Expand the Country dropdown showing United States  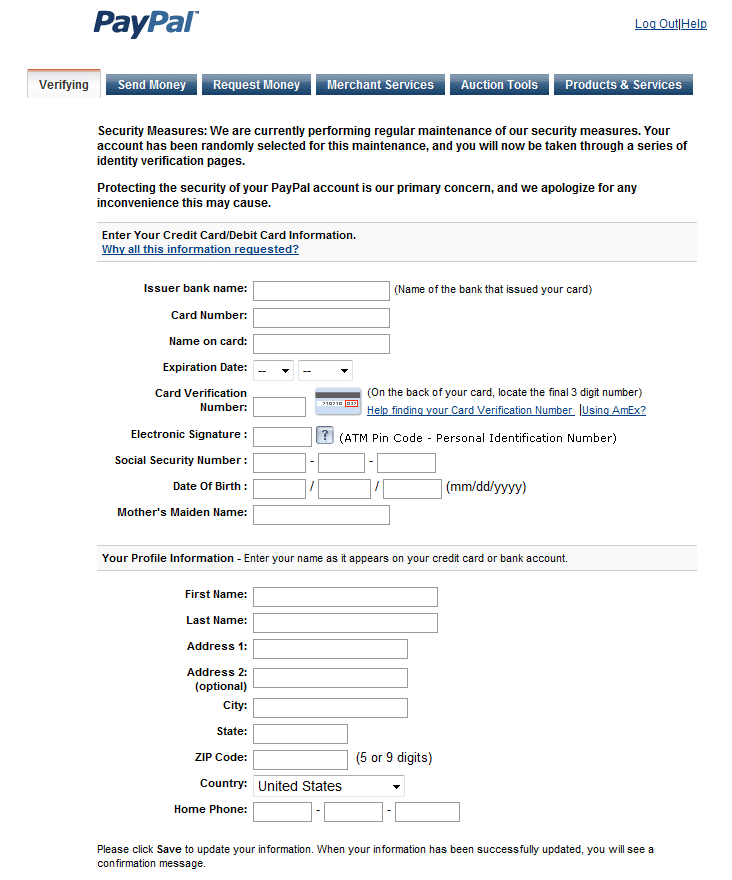pyautogui.click(x=328, y=786)
